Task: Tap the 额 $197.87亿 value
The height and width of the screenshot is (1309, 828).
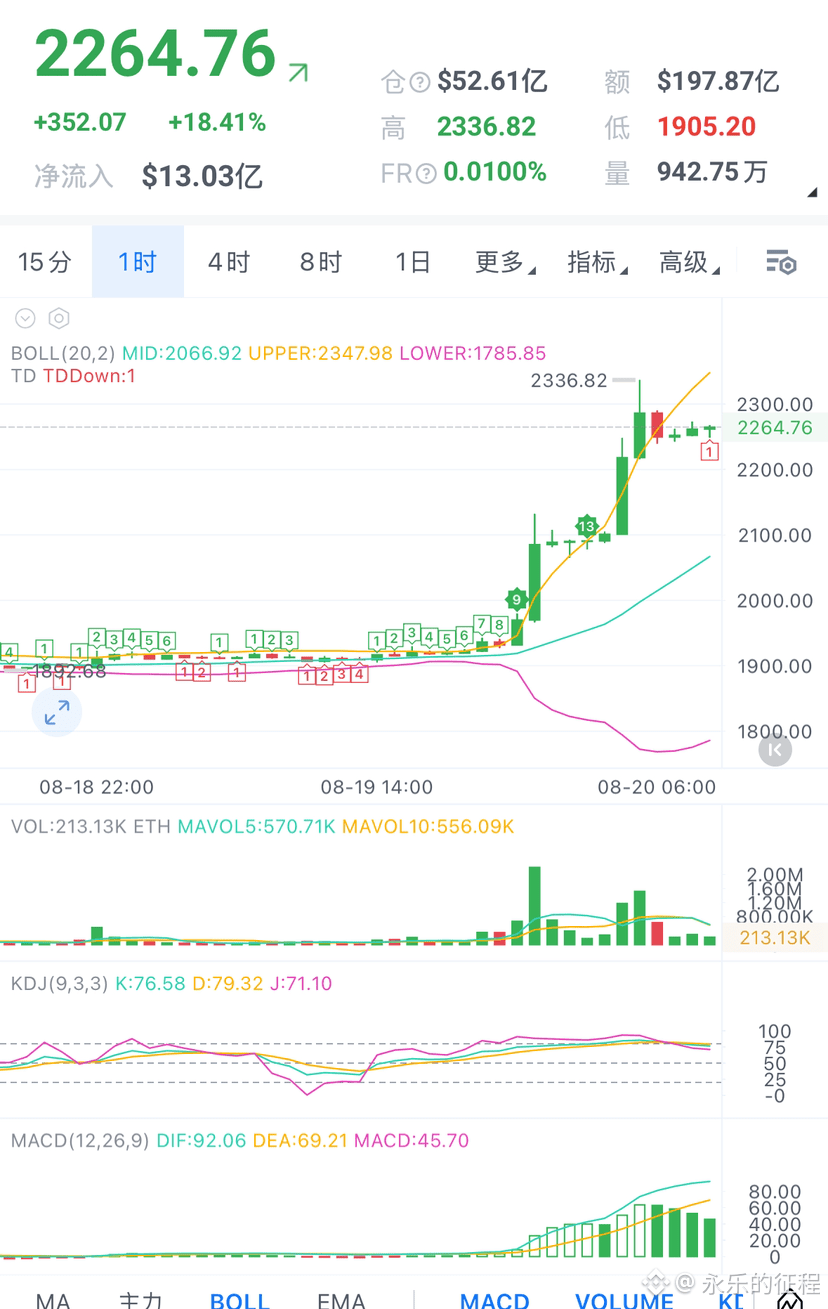Action: point(718,81)
